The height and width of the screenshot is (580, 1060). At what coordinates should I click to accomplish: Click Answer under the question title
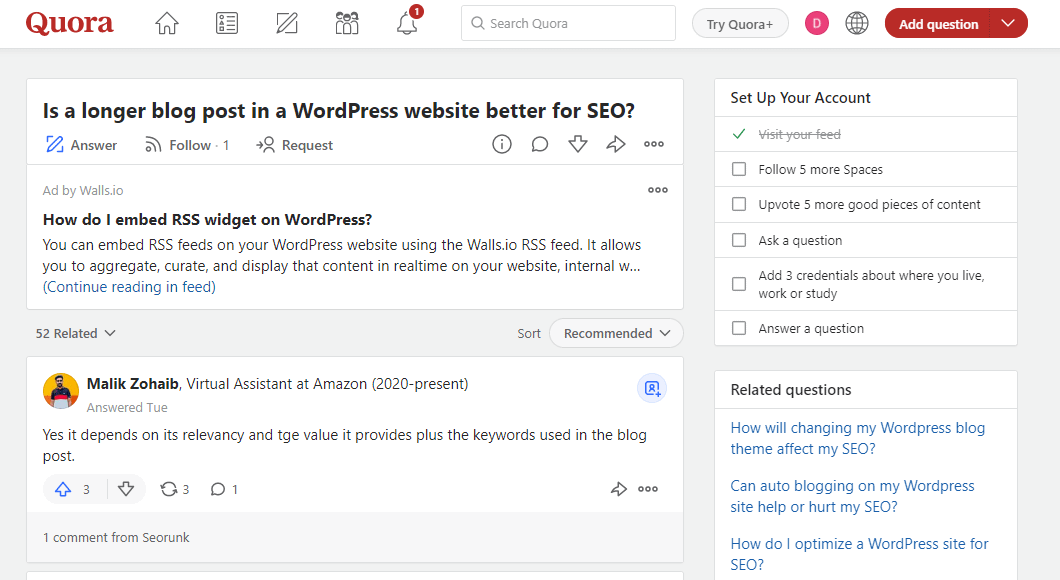click(81, 145)
